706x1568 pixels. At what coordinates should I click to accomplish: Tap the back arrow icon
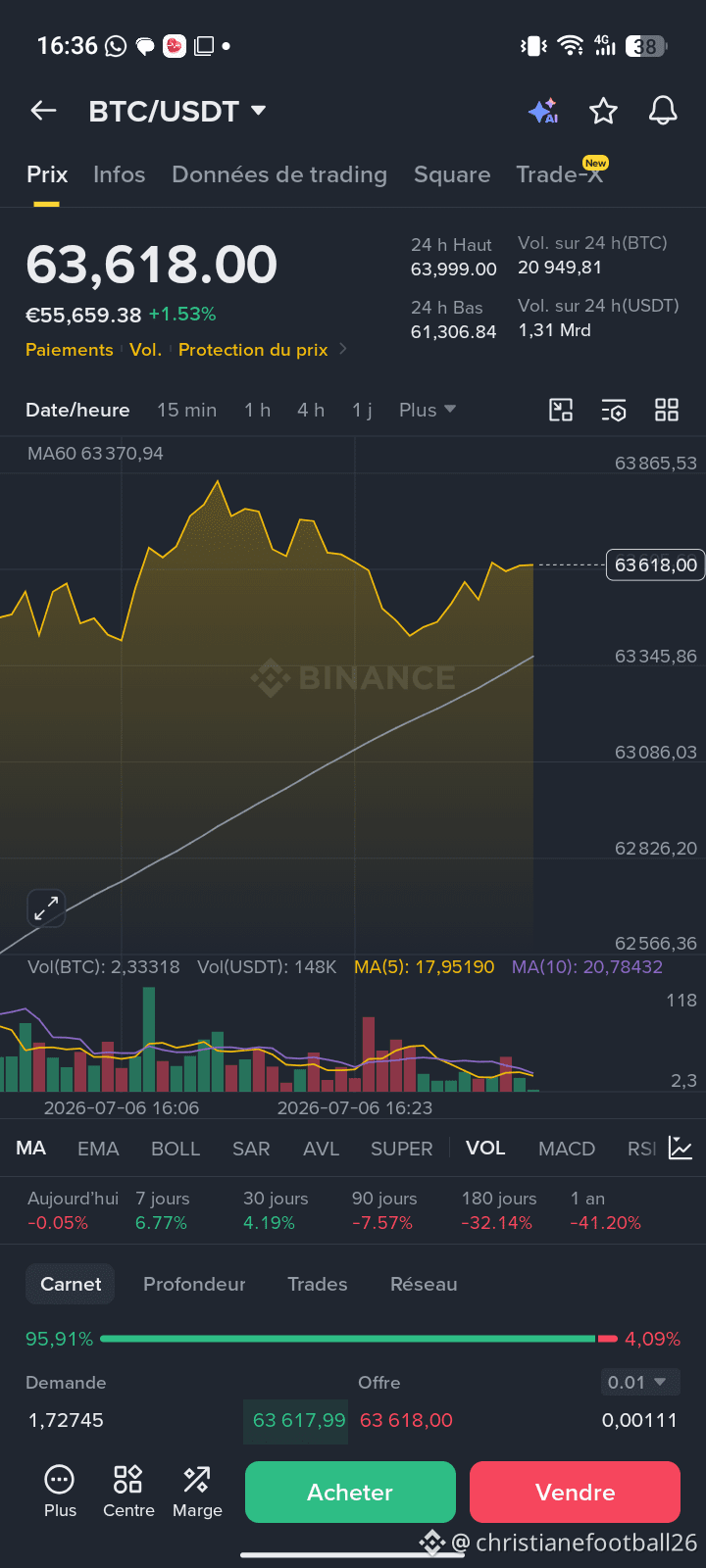(43, 111)
